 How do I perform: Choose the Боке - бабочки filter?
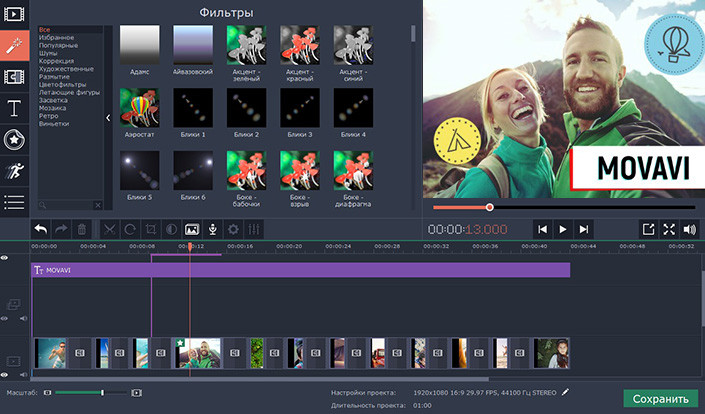246,171
